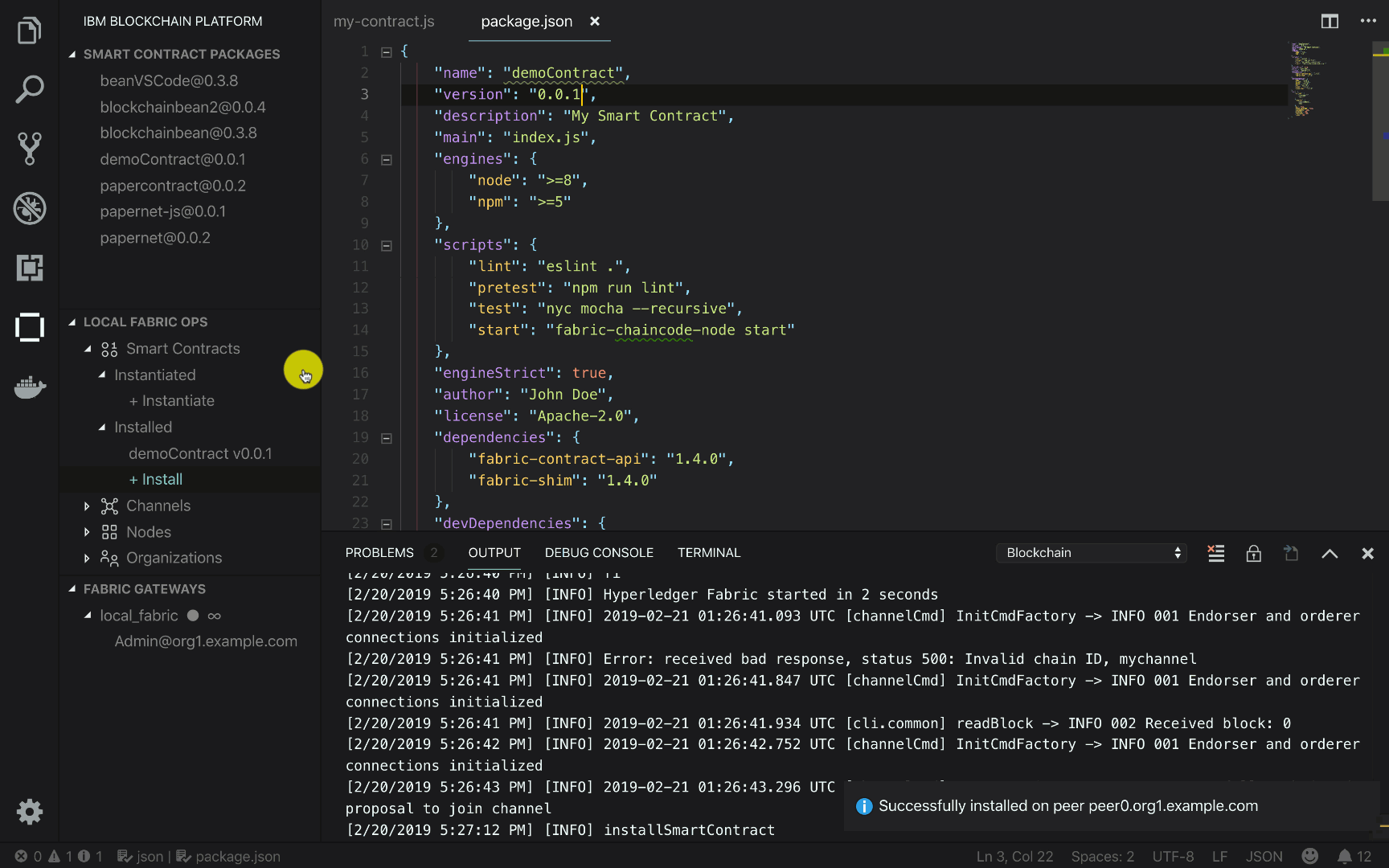1389x868 pixels.
Task: Open notifications bell in status bar
Action: (x=1354, y=856)
